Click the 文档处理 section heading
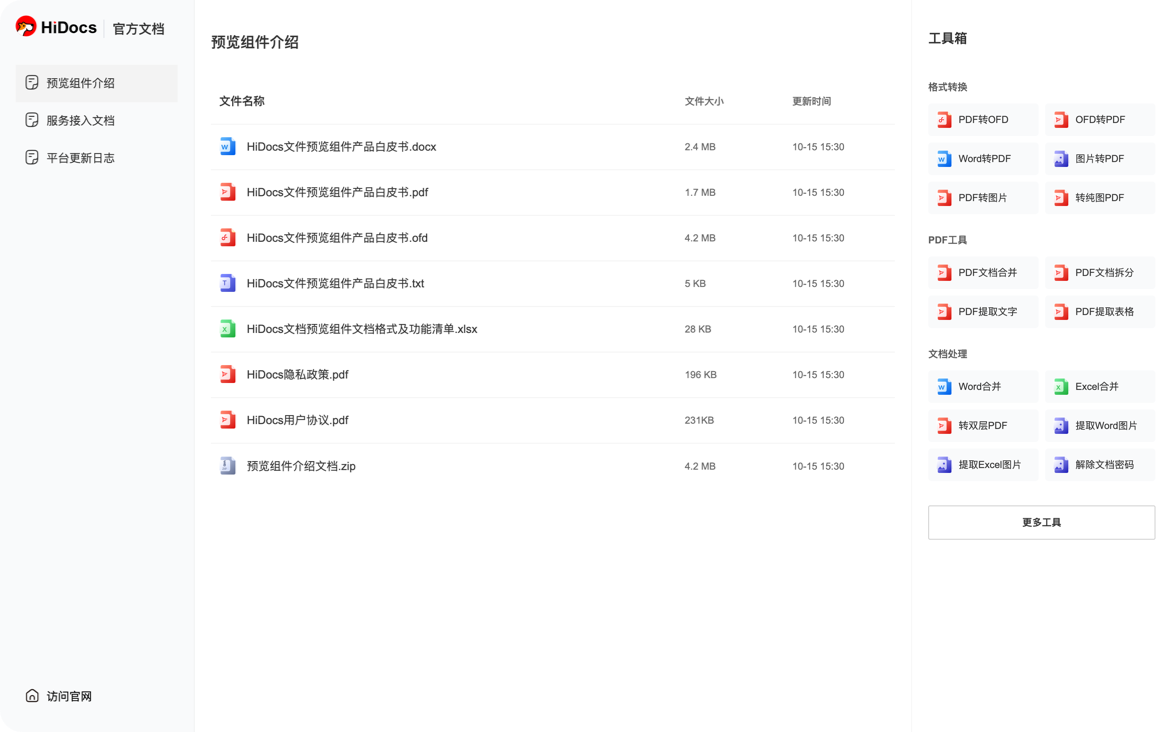 [x=948, y=354]
